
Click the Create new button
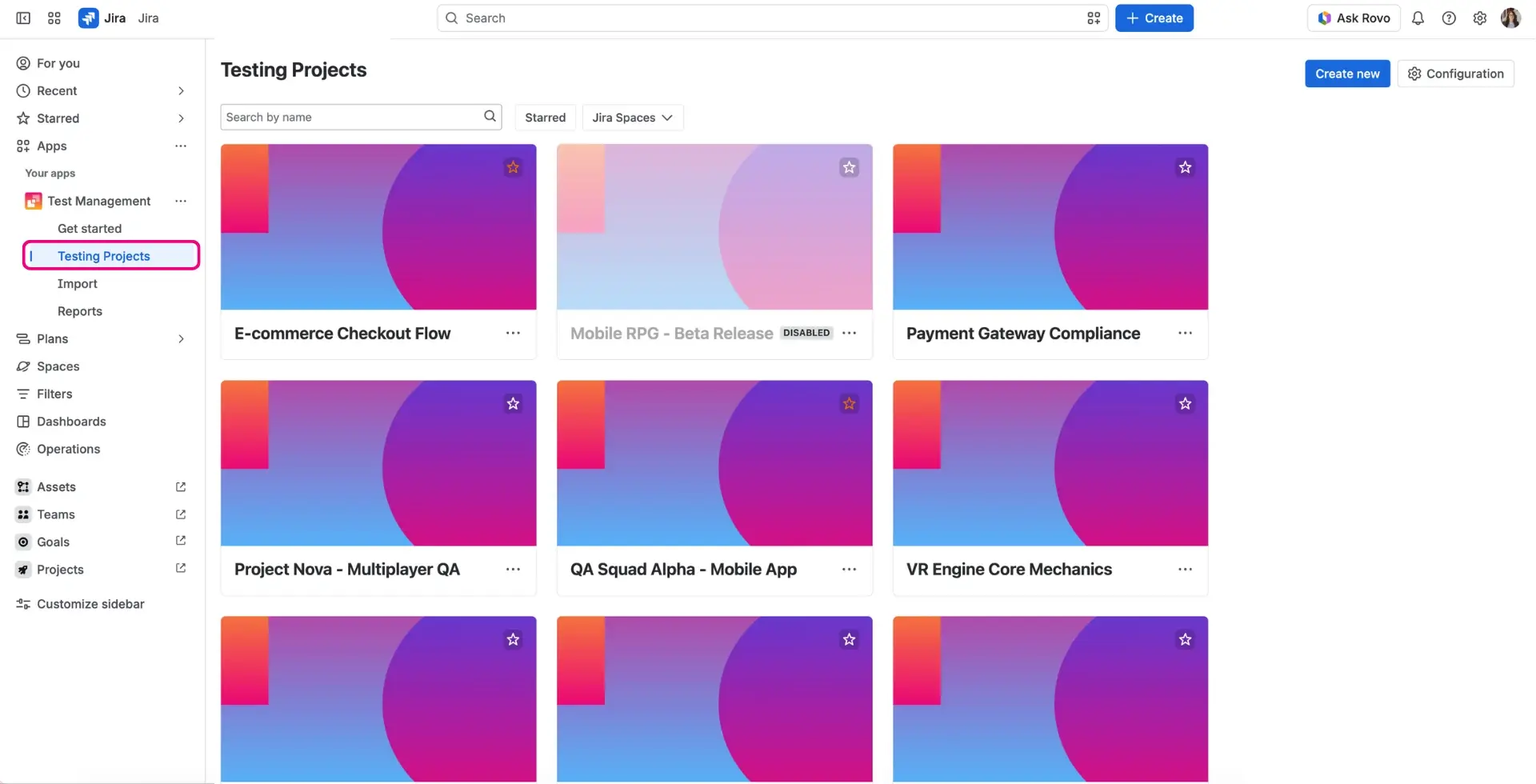click(x=1347, y=74)
